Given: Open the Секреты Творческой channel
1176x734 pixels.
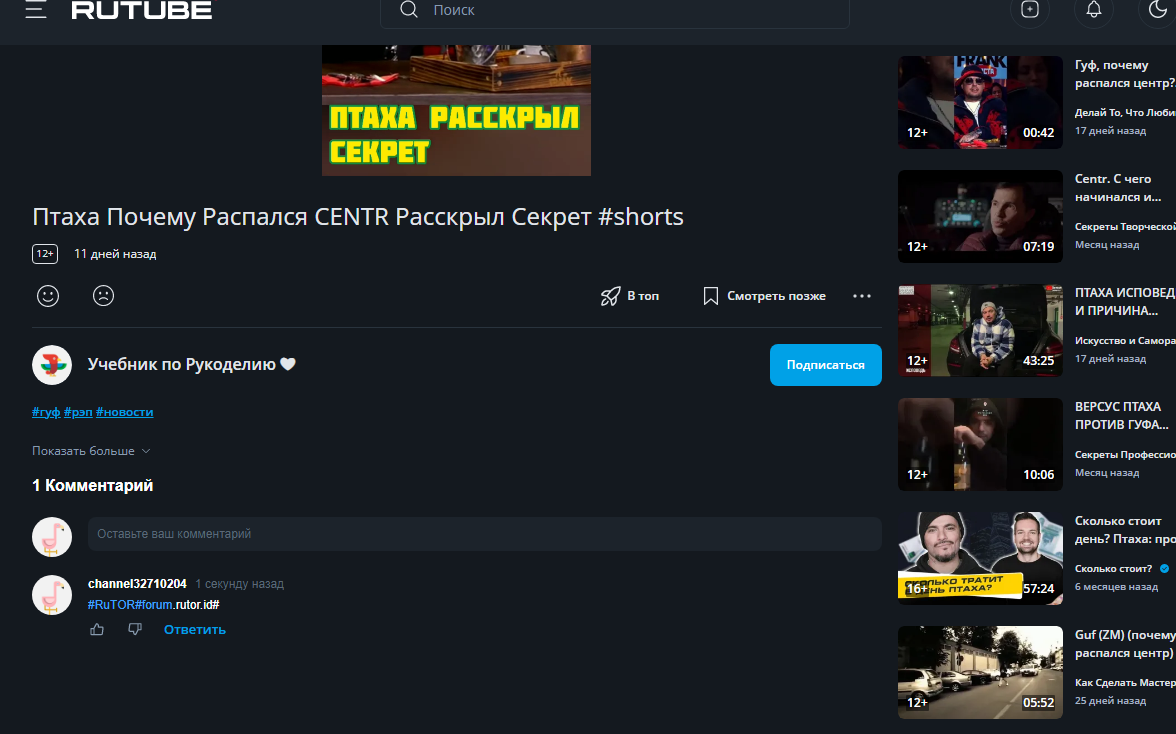Looking at the screenshot, I should [x=1125, y=227].
